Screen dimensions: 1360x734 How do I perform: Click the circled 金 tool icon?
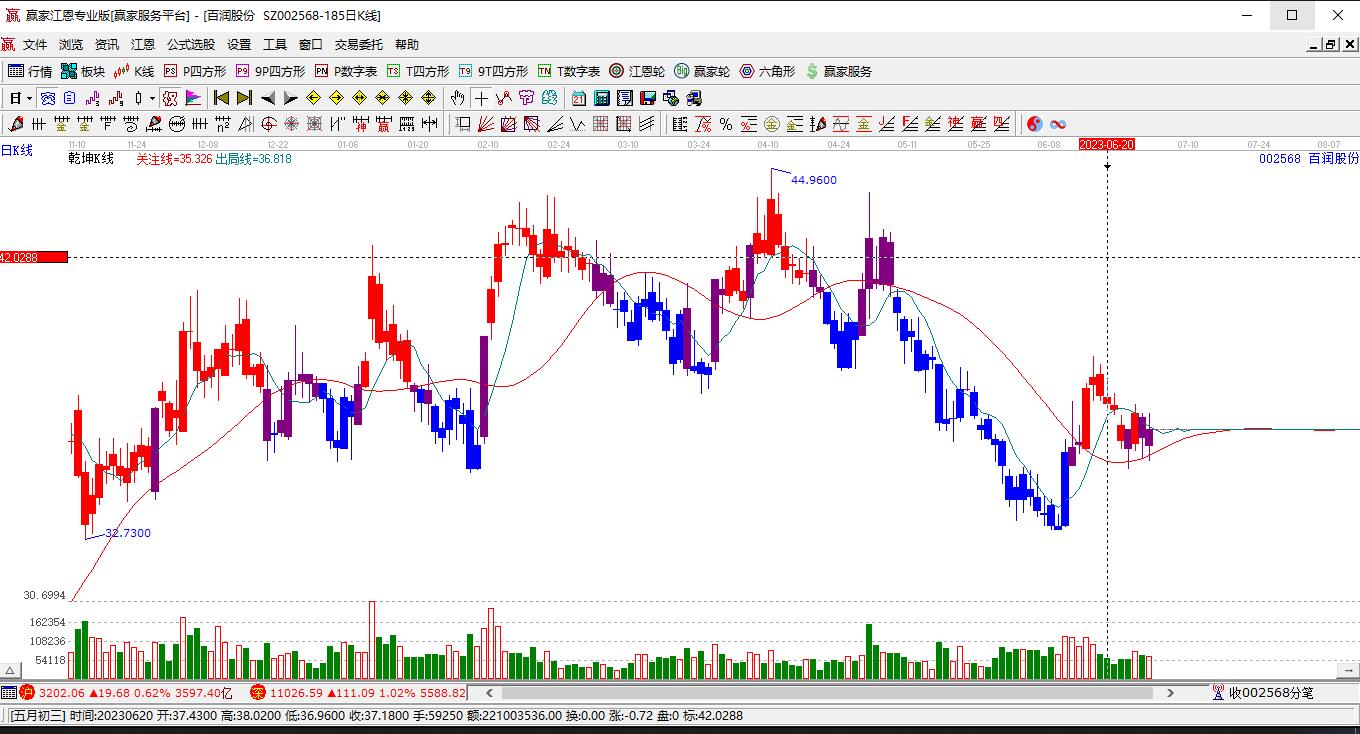coord(772,124)
